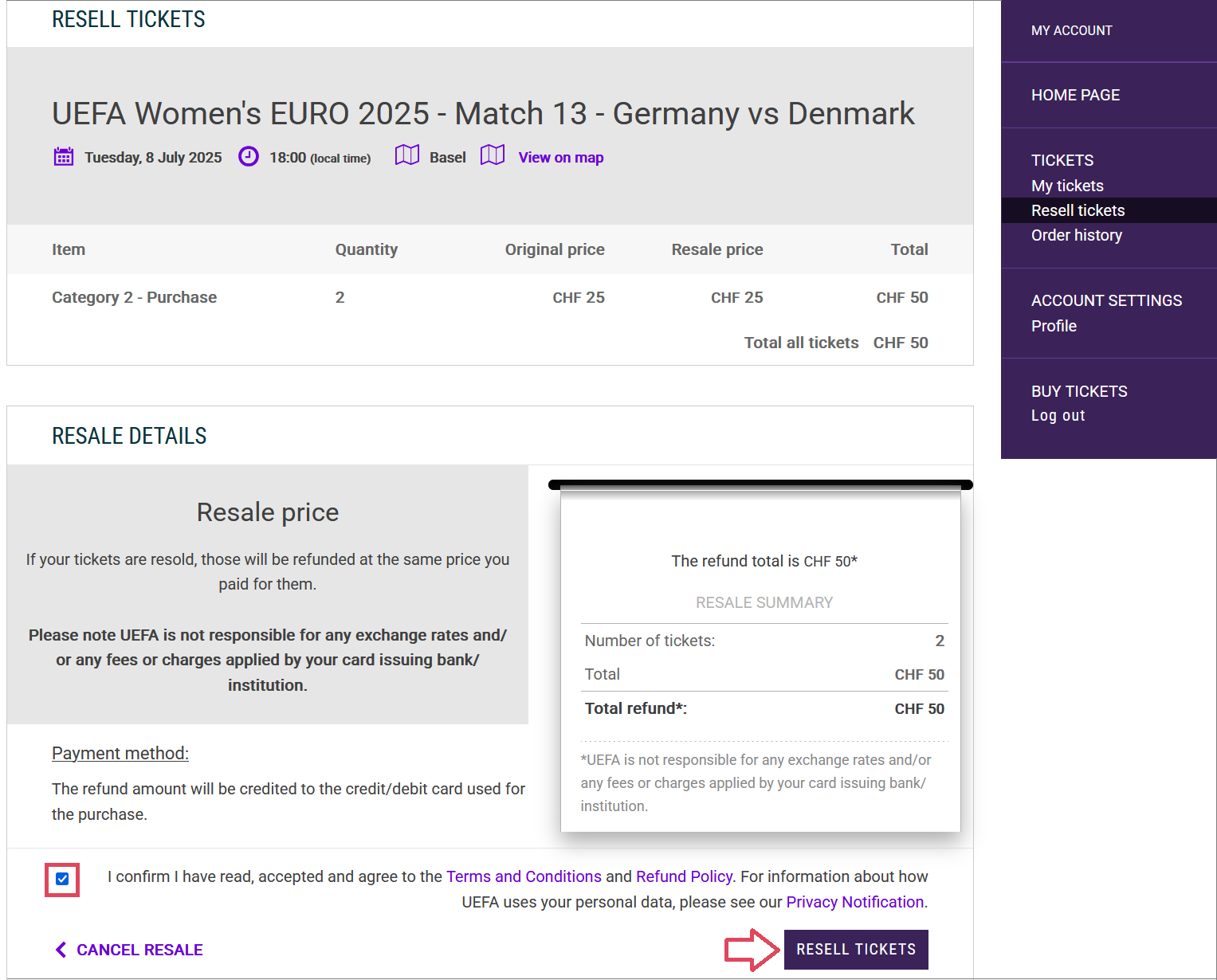Click the date Tuesday, 8 July 2025

tap(153, 158)
